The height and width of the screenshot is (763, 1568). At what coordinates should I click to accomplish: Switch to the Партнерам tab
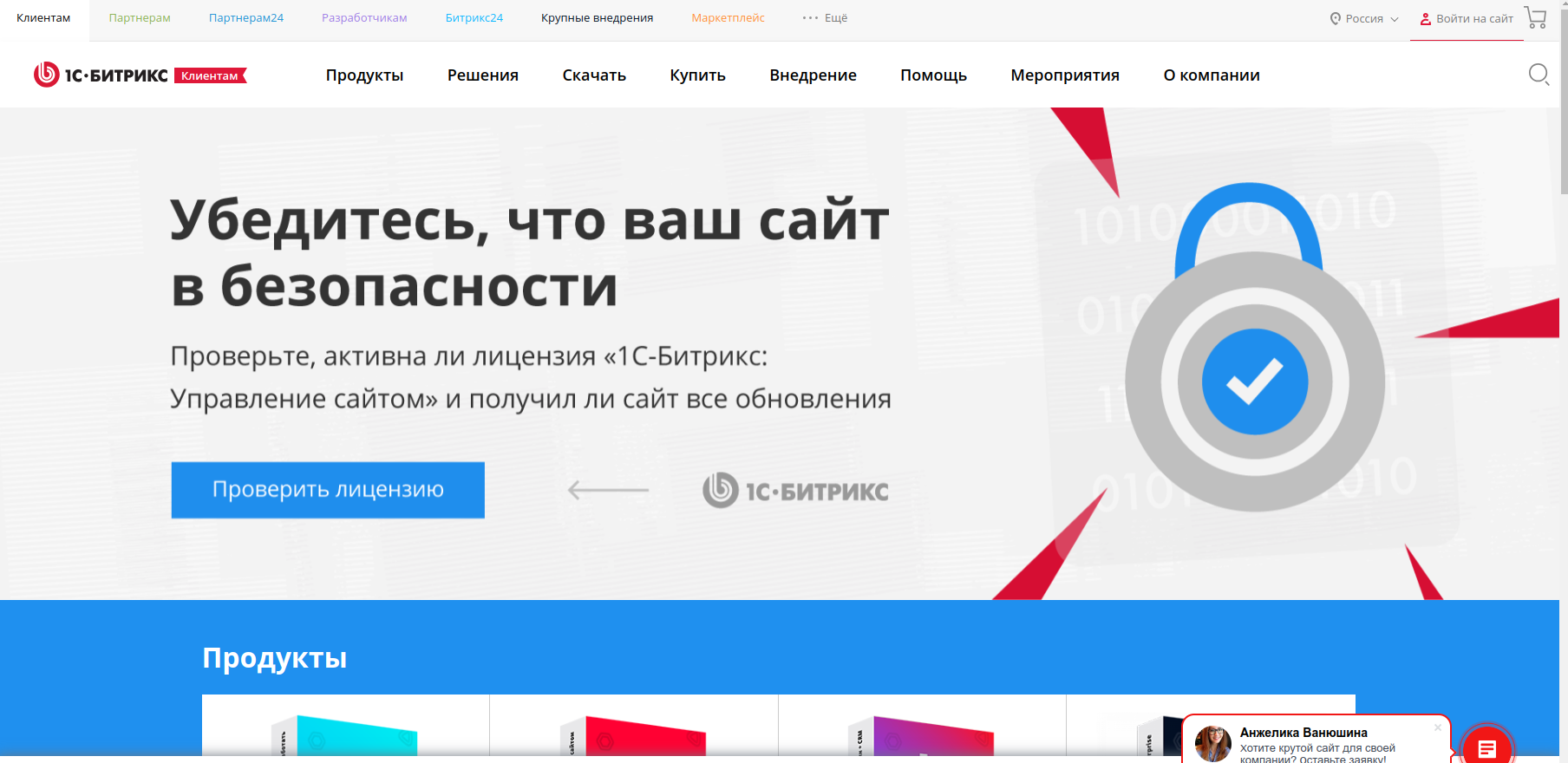click(x=140, y=18)
